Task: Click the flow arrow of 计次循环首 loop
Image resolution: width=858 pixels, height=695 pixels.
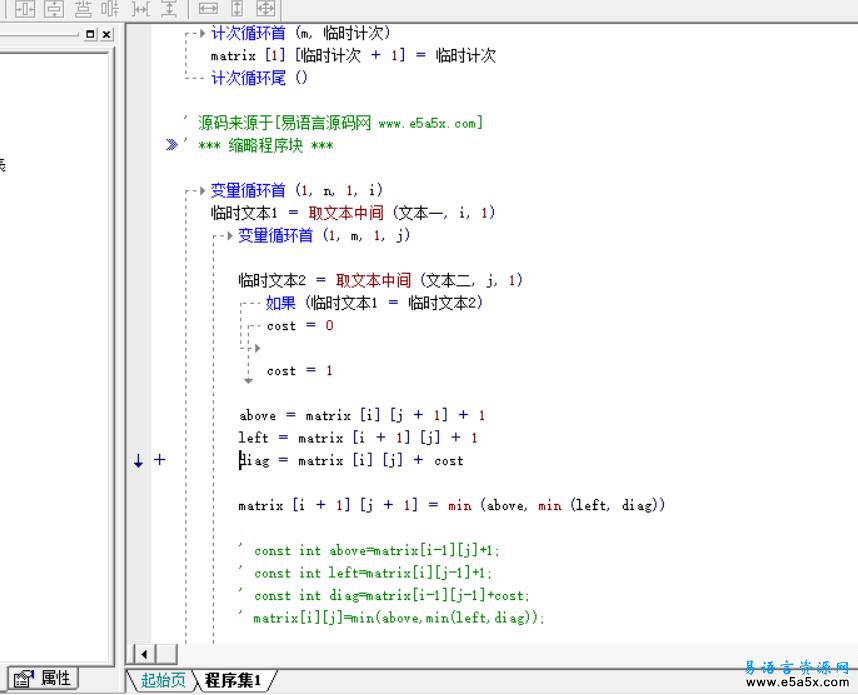Action: (x=202, y=33)
